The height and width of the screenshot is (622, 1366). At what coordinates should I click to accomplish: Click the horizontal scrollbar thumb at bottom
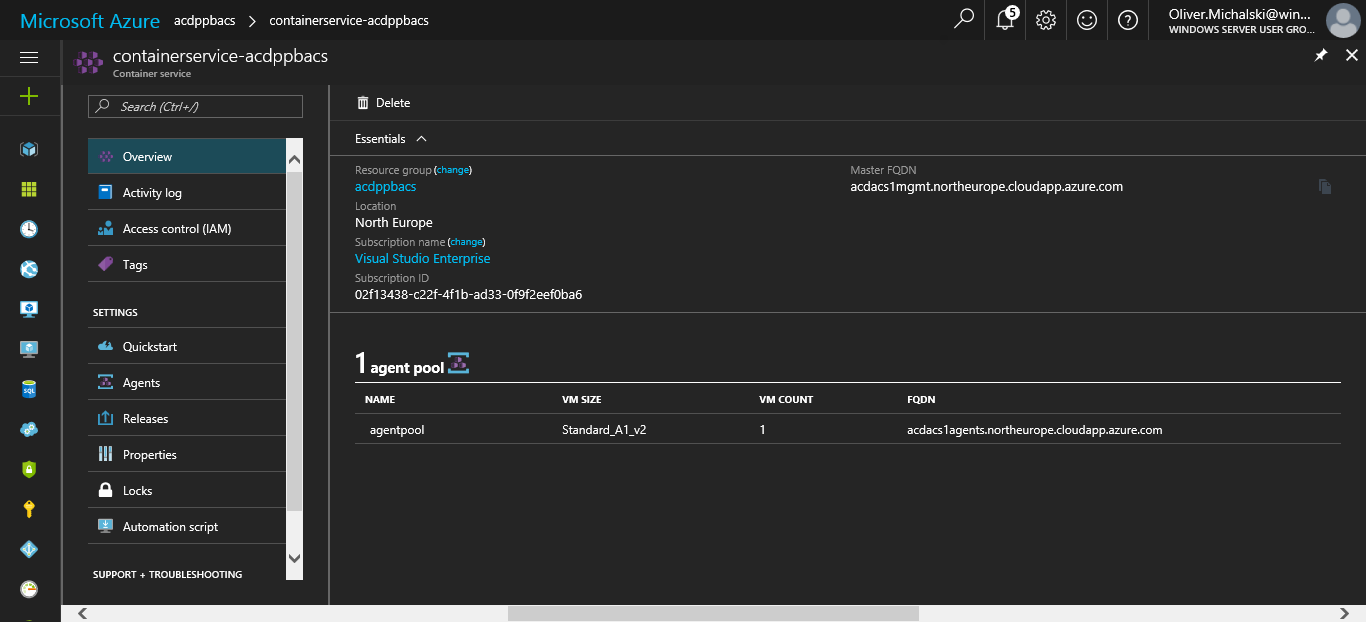[x=712, y=613]
